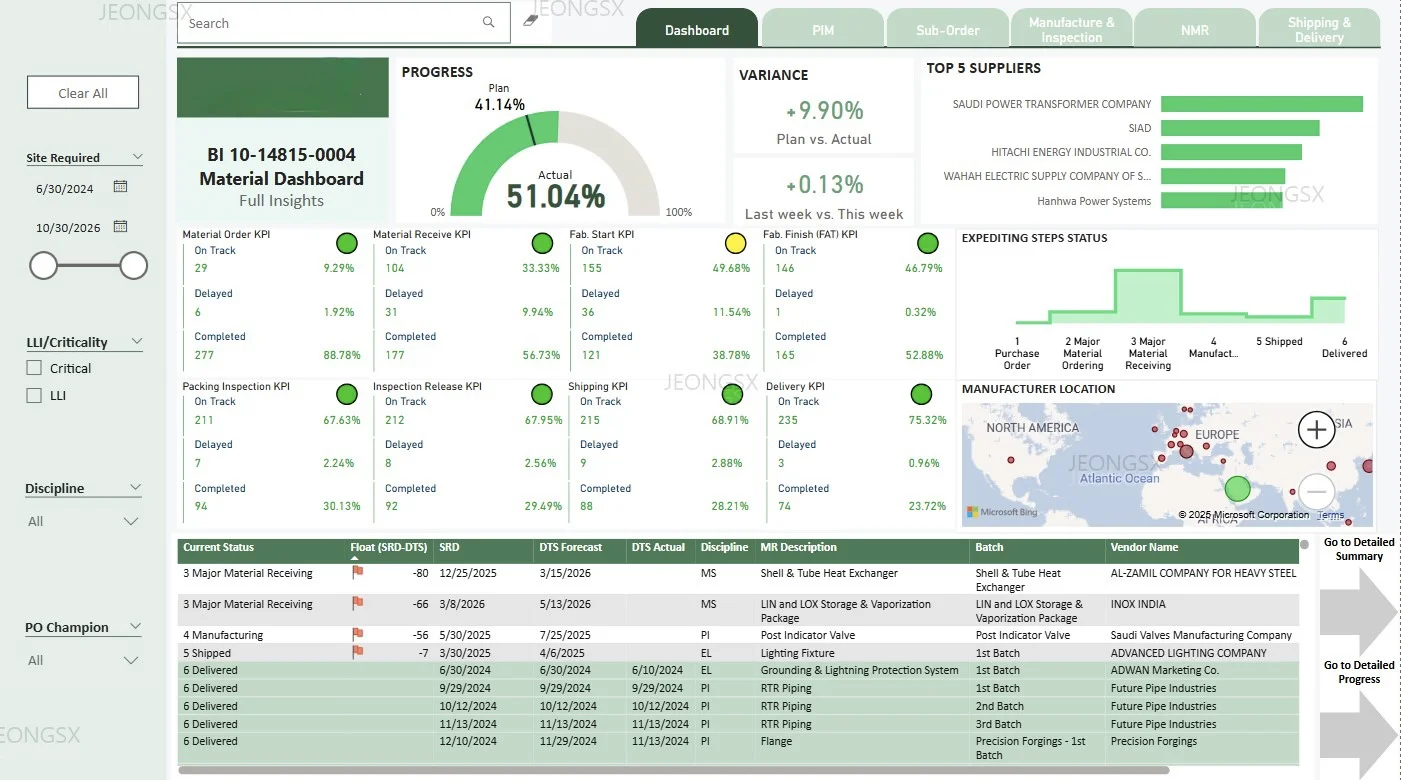This screenshot has width=1401, height=780.
Task: Click the table vertical scrollbar handle
Action: pos(1304,545)
